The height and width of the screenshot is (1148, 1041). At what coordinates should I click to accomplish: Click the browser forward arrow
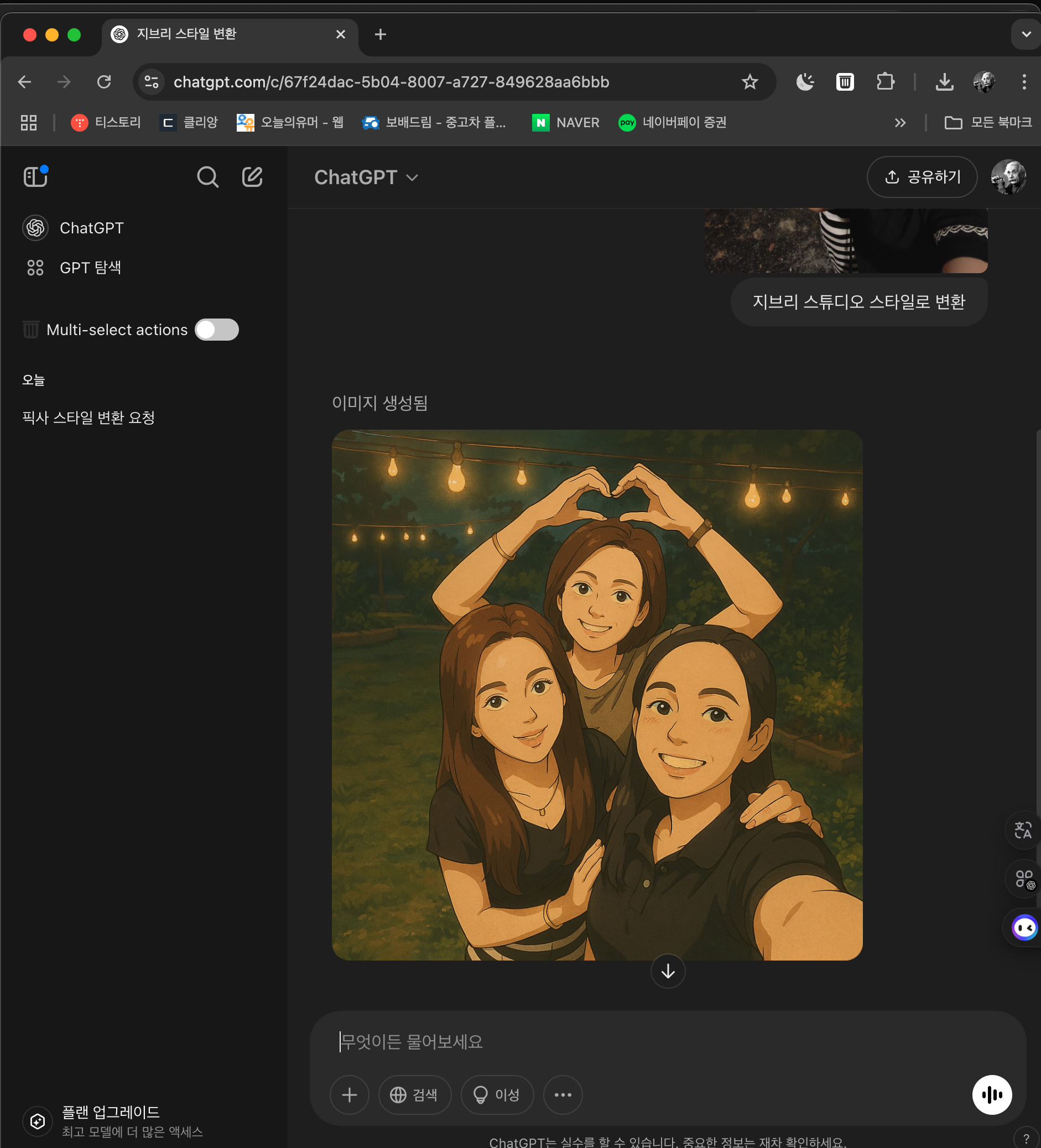(64, 82)
